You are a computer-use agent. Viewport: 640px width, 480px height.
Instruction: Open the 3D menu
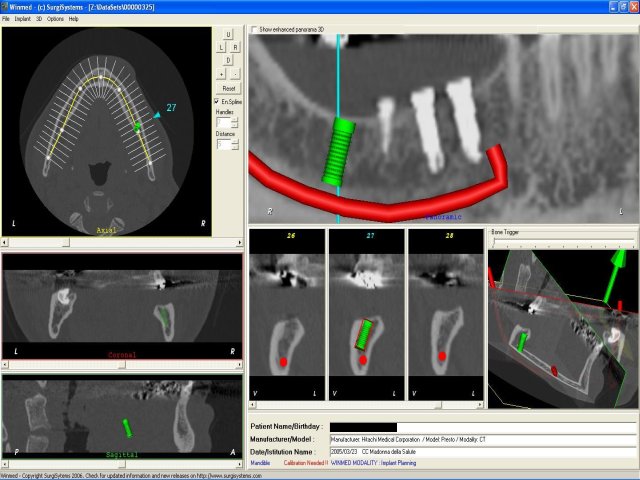pyautogui.click(x=39, y=19)
